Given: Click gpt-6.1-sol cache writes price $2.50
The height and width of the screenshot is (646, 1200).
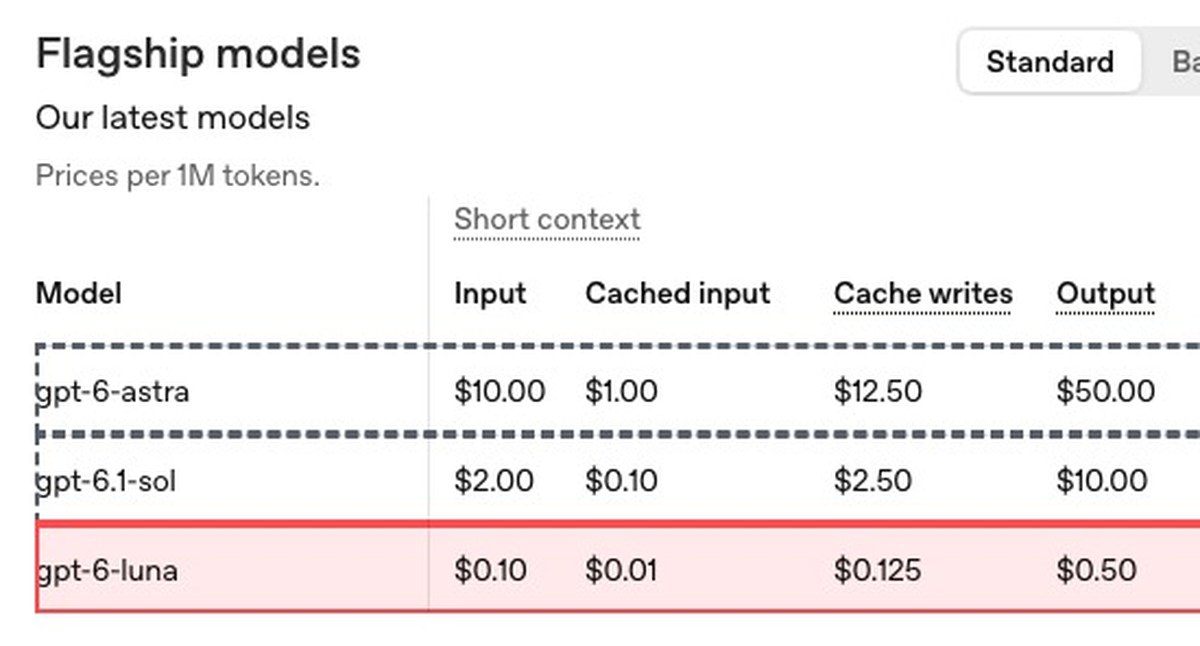Looking at the screenshot, I should click(872, 481).
